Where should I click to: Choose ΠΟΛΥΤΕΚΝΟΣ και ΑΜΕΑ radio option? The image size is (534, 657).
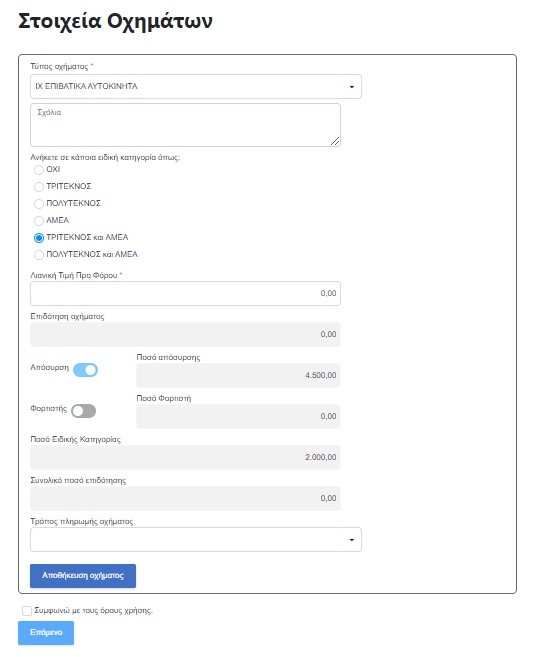point(39,255)
